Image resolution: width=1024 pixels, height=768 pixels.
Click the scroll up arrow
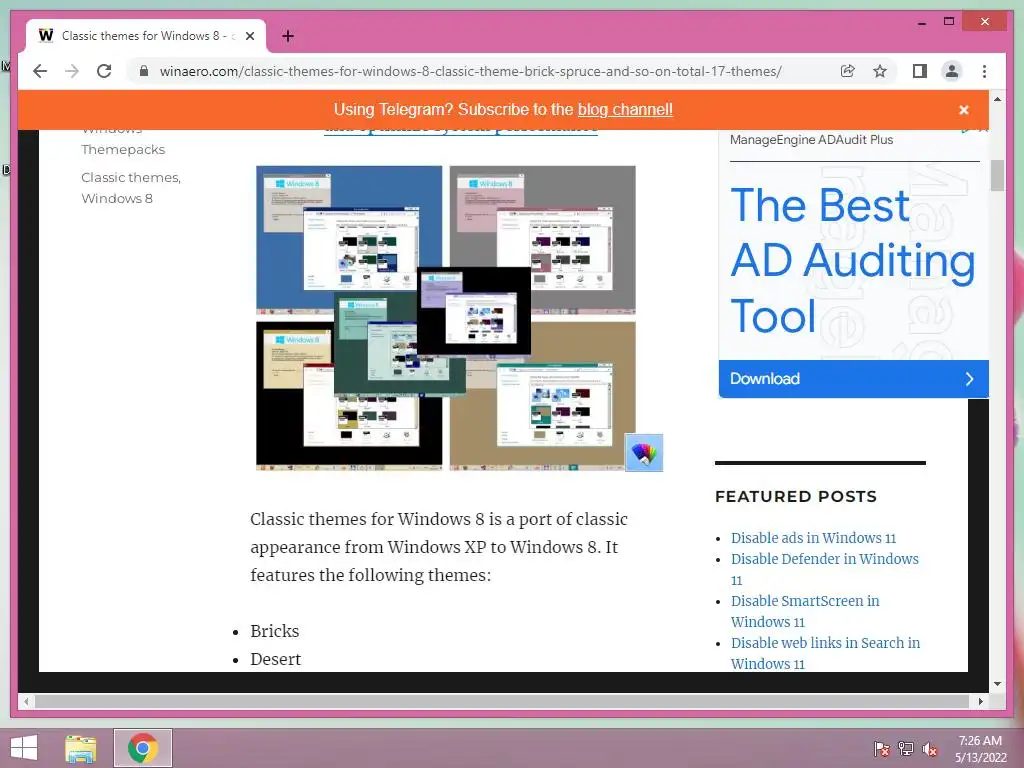[x=997, y=99]
